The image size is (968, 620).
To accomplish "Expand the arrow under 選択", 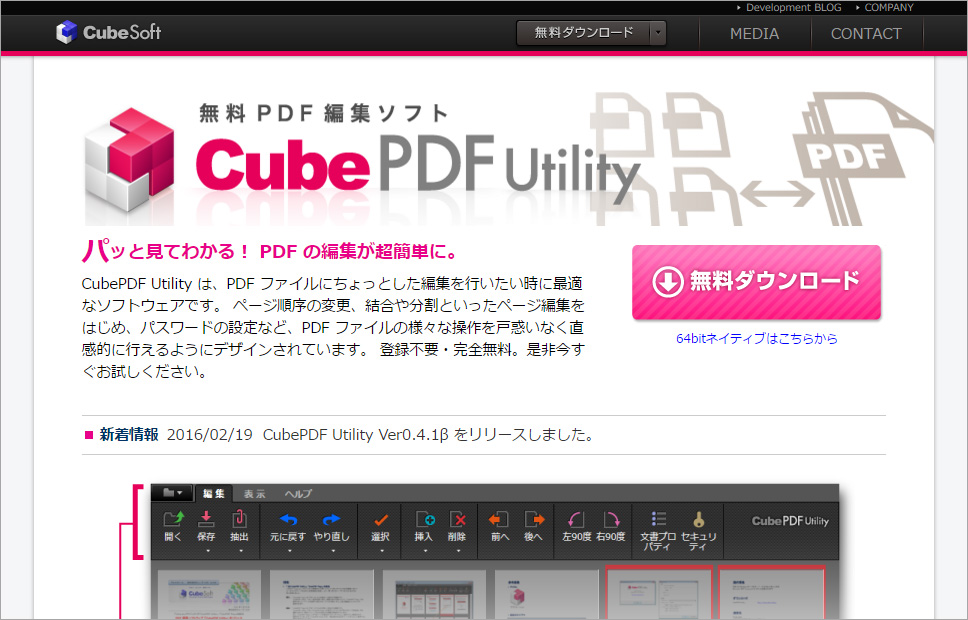I will pyautogui.click(x=382, y=550).
